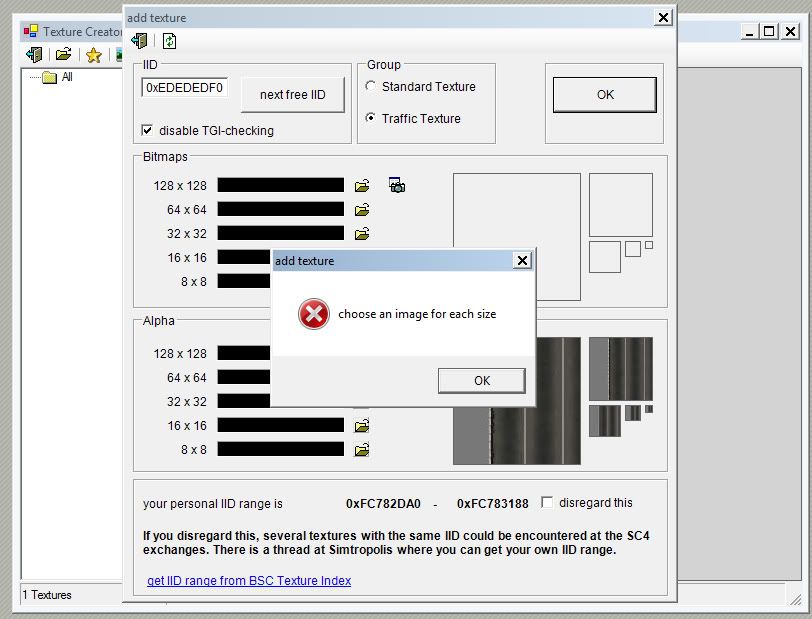Close the add texture dialog window
The width and height of the screenshot is (812, 619).
click(663, 18)
